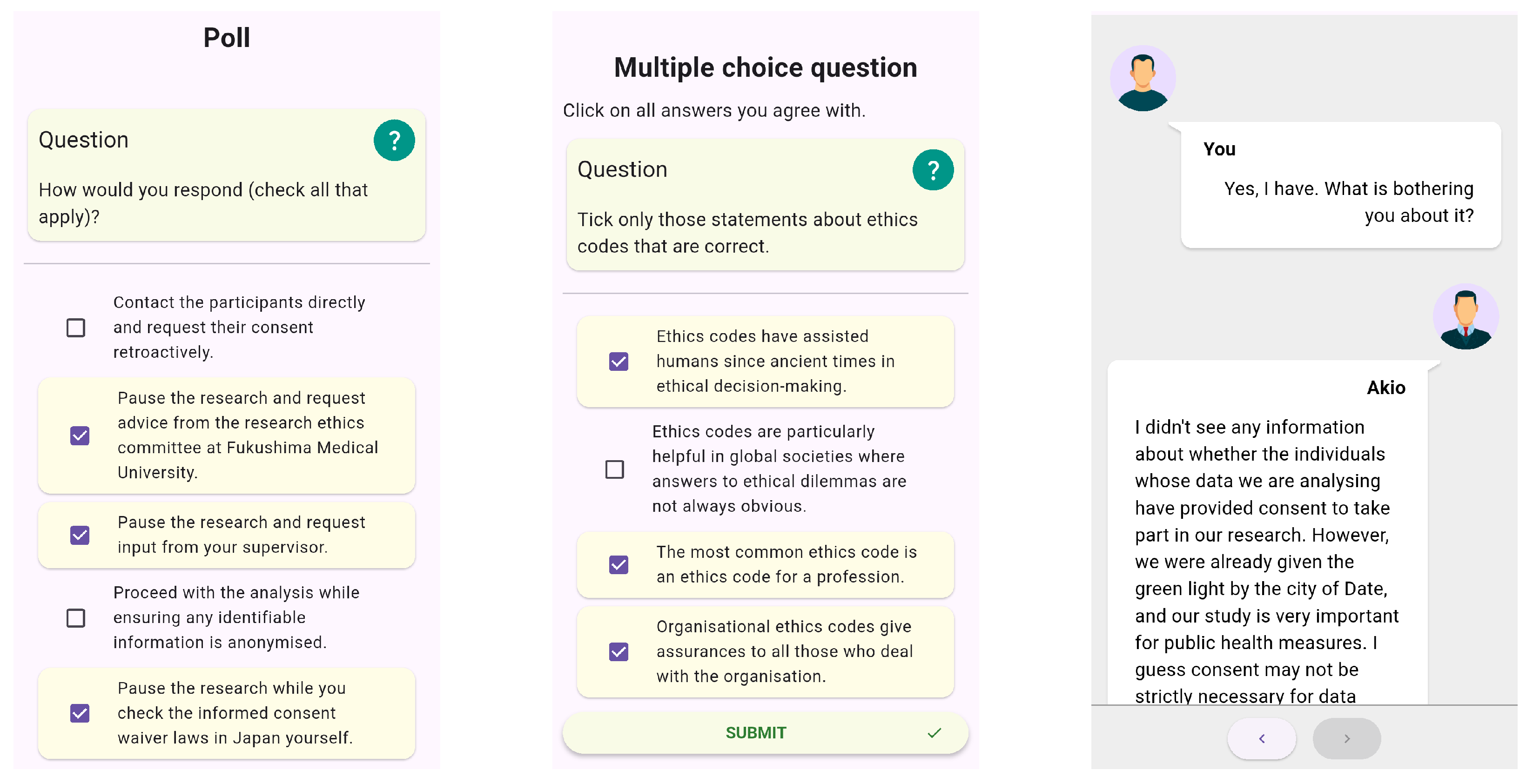Uncheck the Fukushima Medical University ethics committee option

pos(80,436)
